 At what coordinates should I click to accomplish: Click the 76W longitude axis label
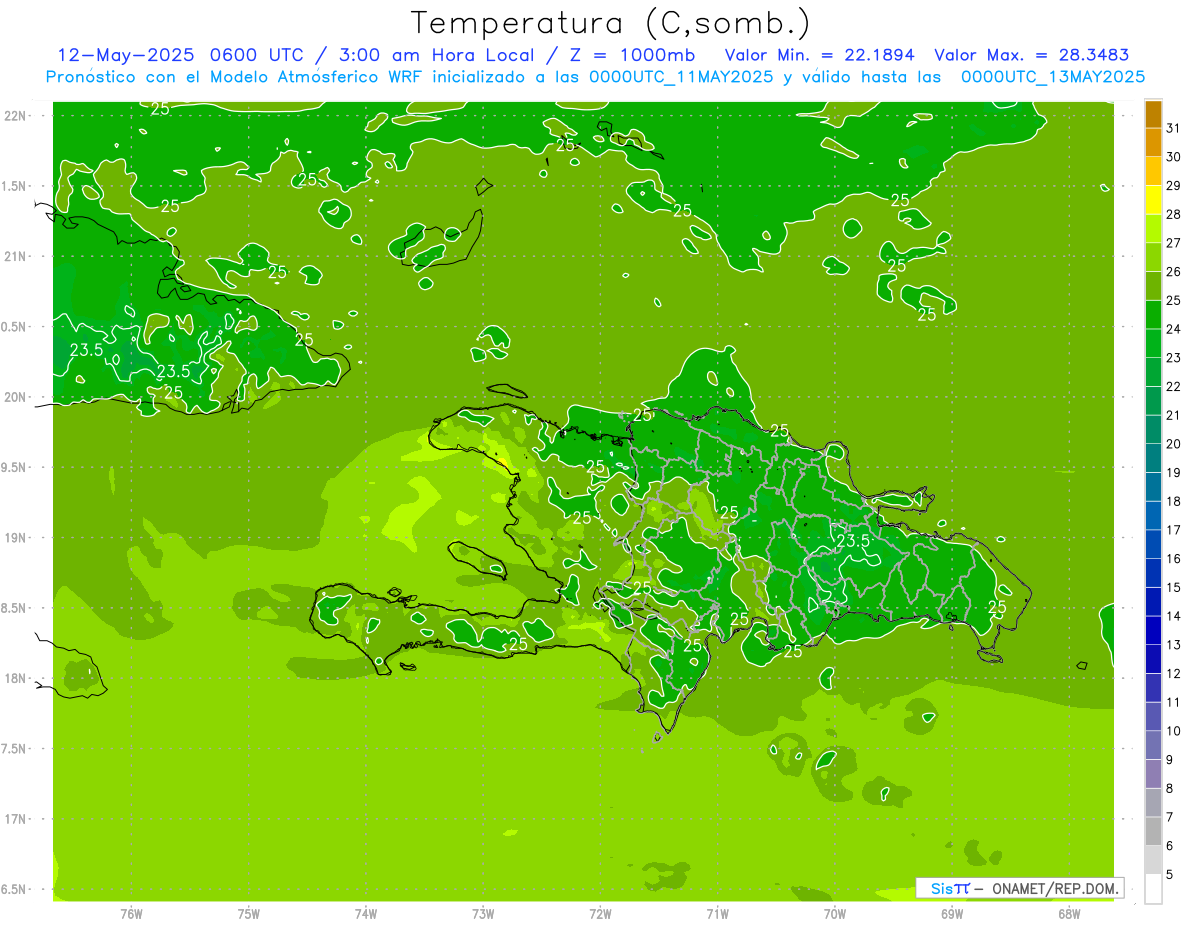click(132, 913)
